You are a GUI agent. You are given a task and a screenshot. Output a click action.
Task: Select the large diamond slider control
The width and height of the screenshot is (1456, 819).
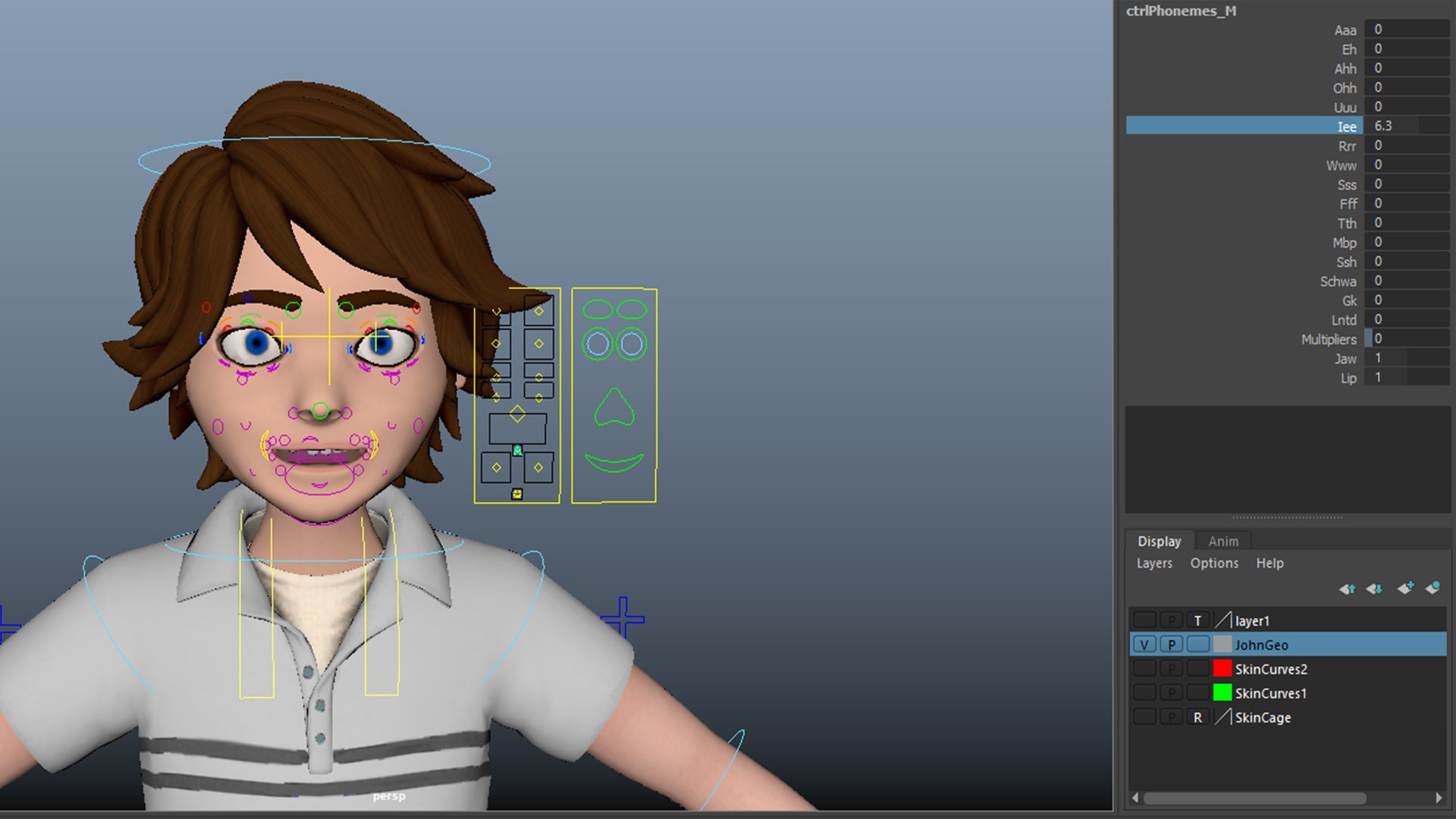(517, 414)
